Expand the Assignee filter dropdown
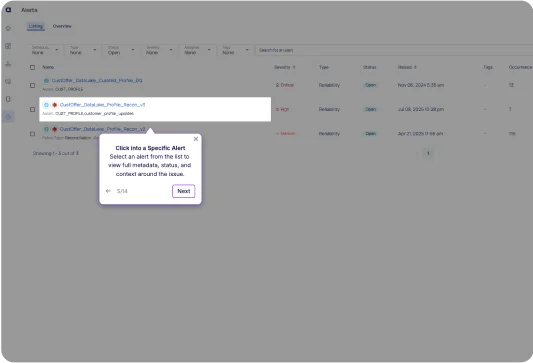This screenshot has width=533, height=363. click(197, 50)
